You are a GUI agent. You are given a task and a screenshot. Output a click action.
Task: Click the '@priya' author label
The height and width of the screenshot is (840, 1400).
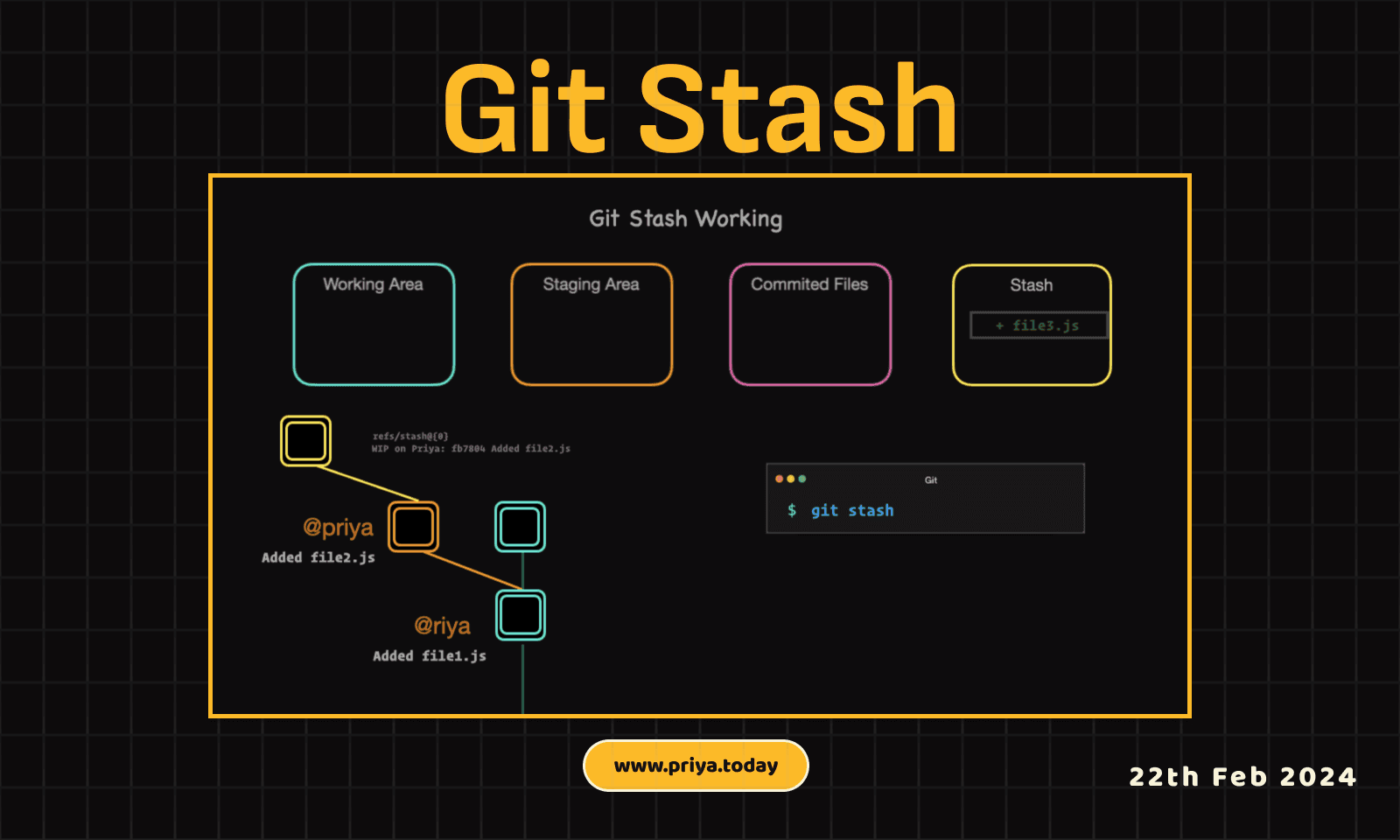click(338, 527)
